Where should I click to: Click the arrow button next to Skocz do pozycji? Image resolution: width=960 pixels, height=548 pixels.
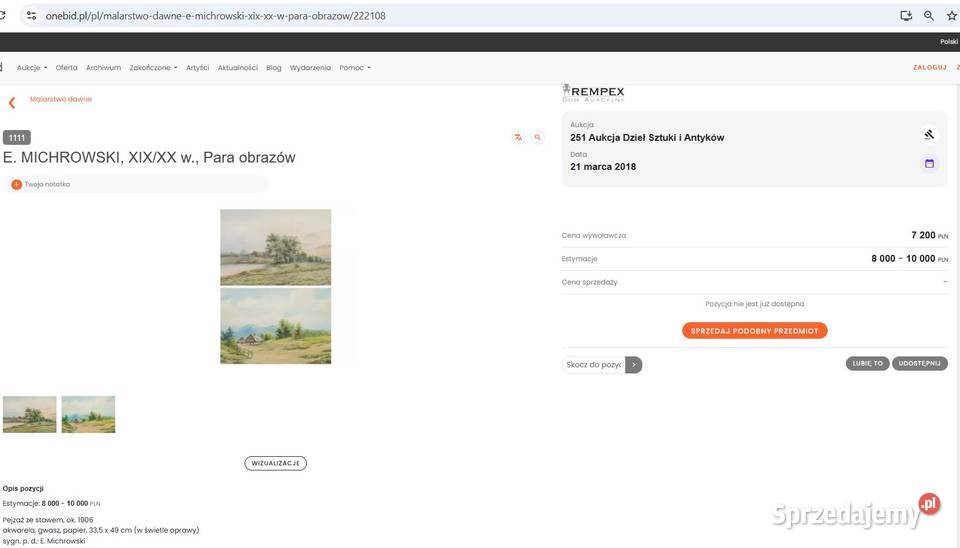coord(634,365)
